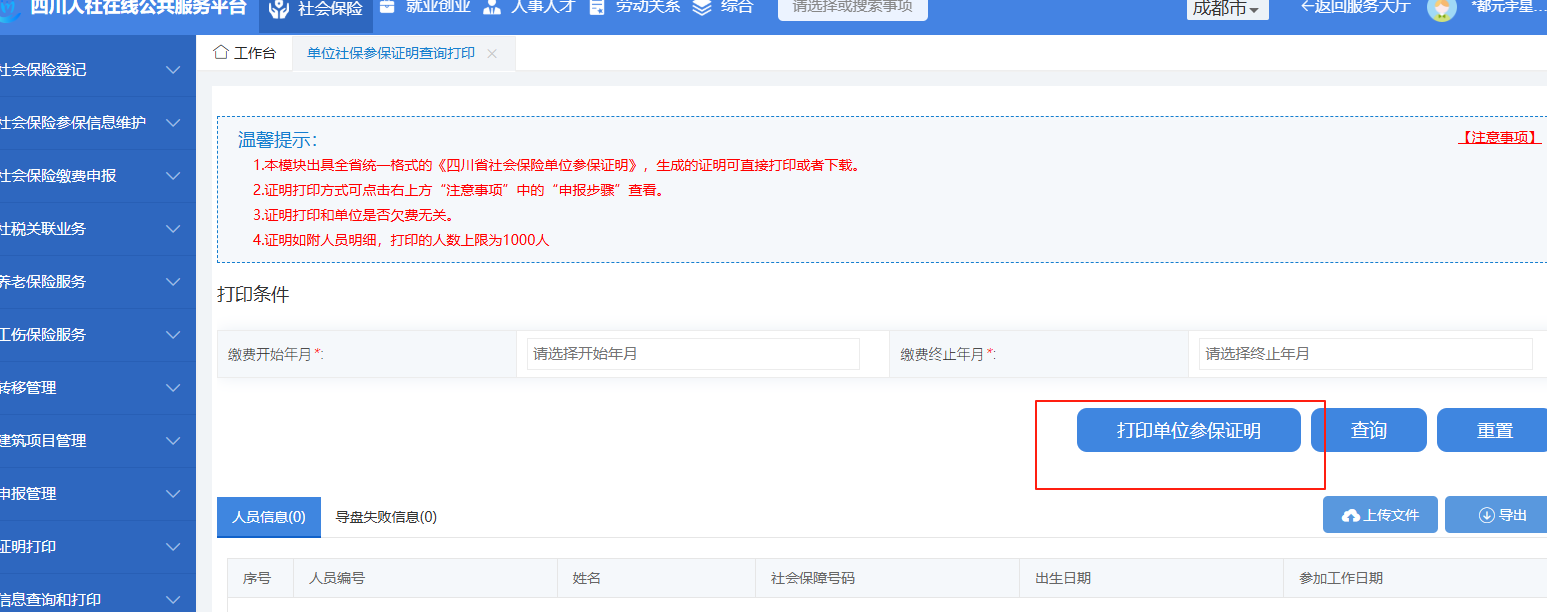Open 劳动关系 via its document icon
Screen dimensions: 1547x612
pos(597,8)
